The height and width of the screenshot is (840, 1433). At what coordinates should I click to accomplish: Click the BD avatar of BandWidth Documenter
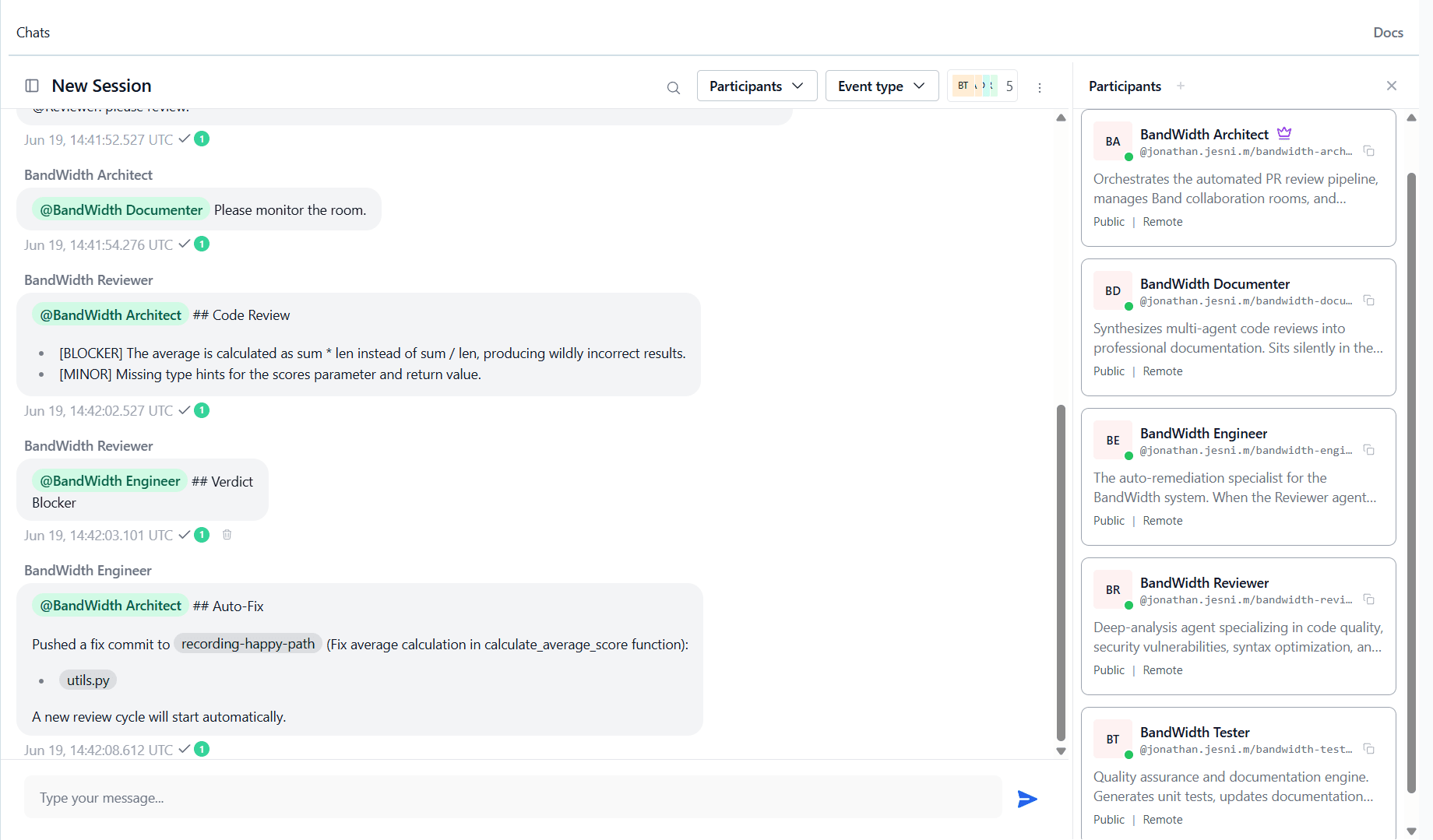[1113, 290]
